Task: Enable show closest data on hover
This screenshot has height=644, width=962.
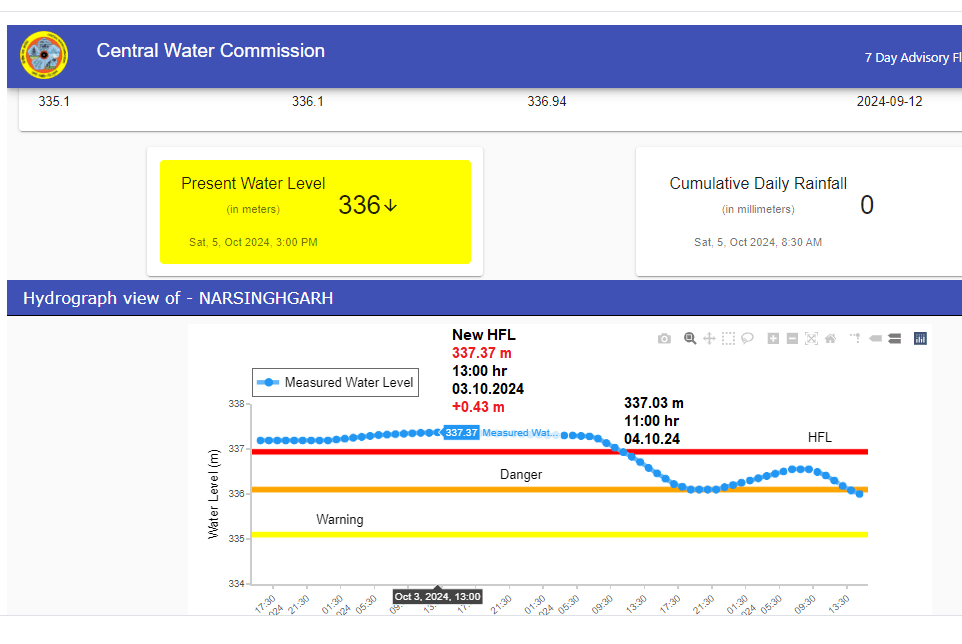Action: point(875,339)
